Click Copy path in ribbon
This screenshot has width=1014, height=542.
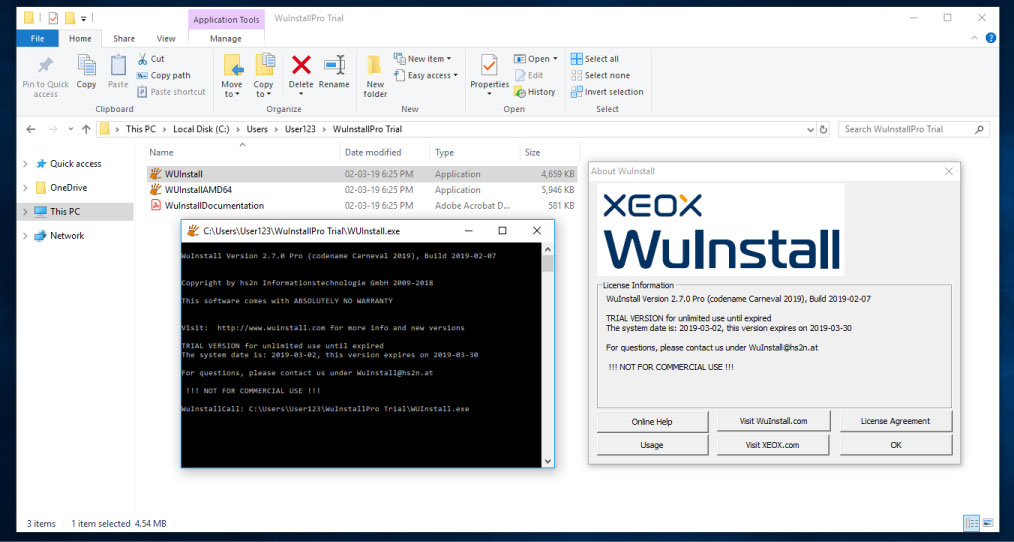tap(164, 75)
